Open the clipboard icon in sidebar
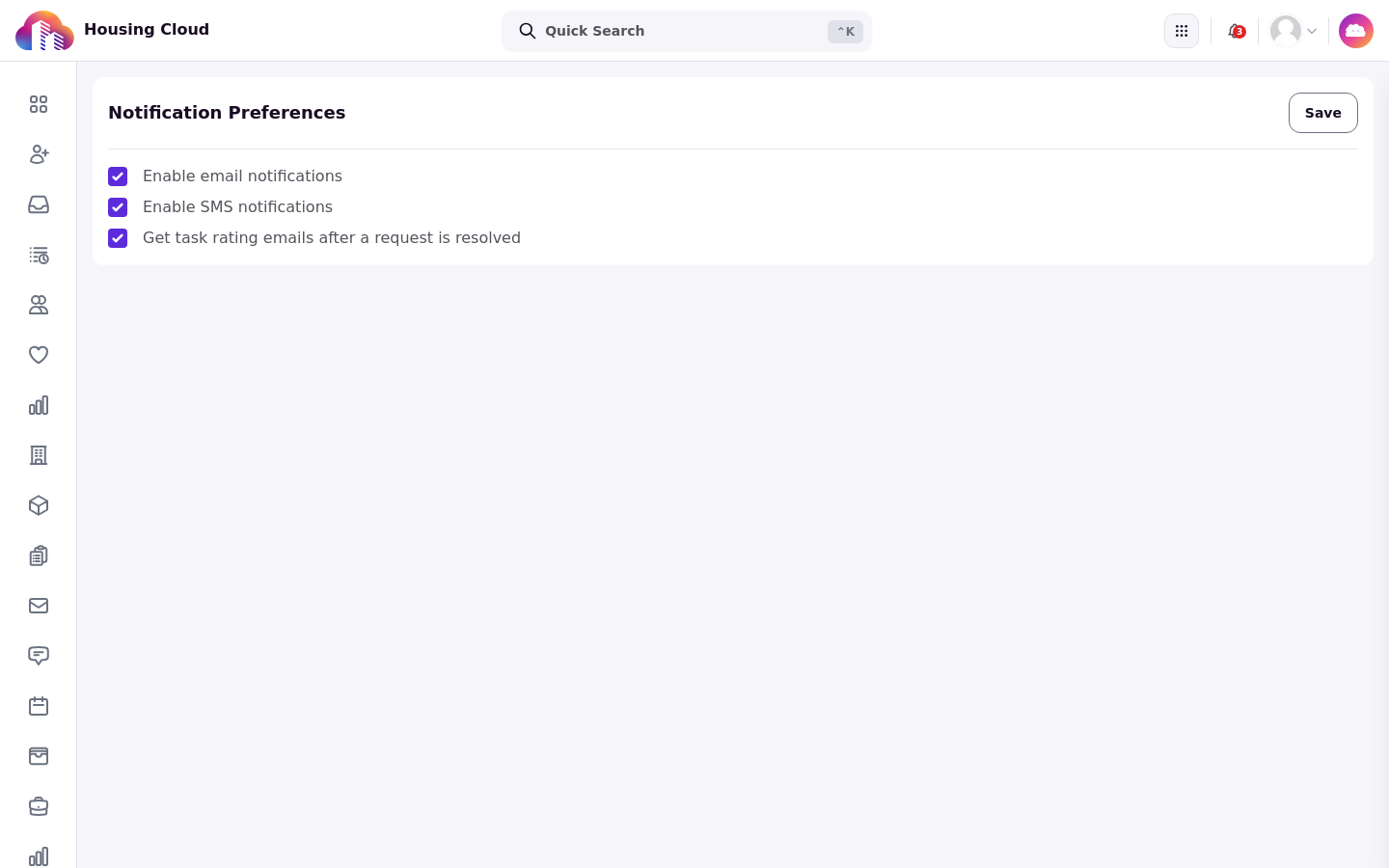The width and height of the screenshot is (1389, 868). (39, 556)
